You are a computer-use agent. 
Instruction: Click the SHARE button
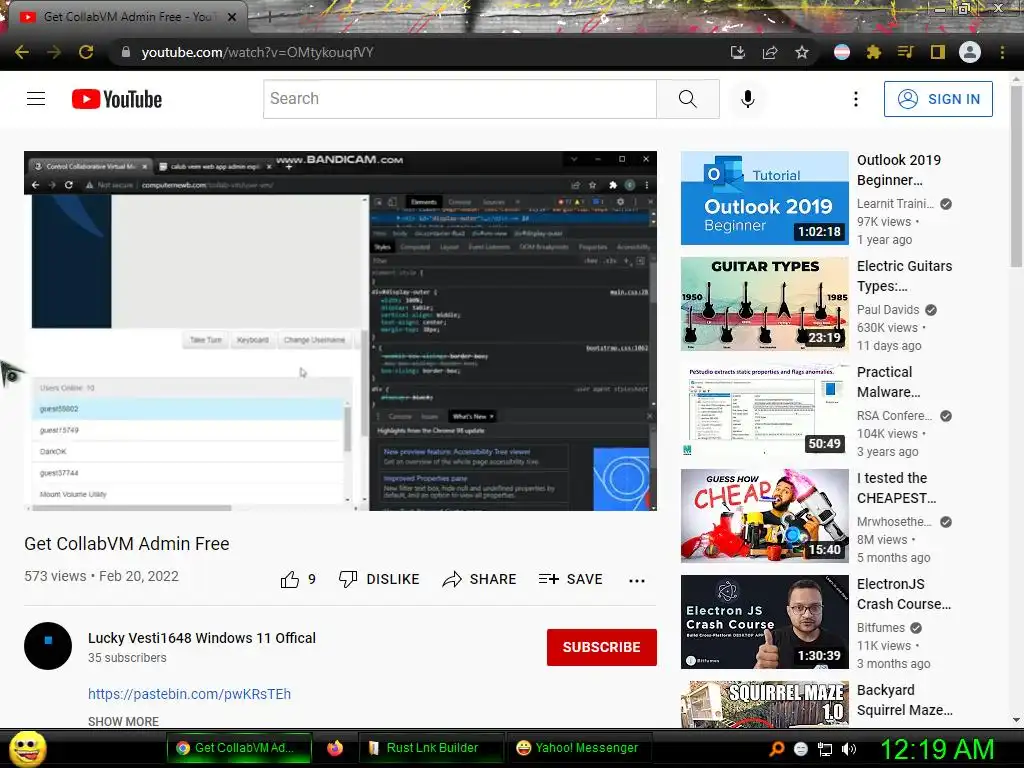[x=479, y=579]
